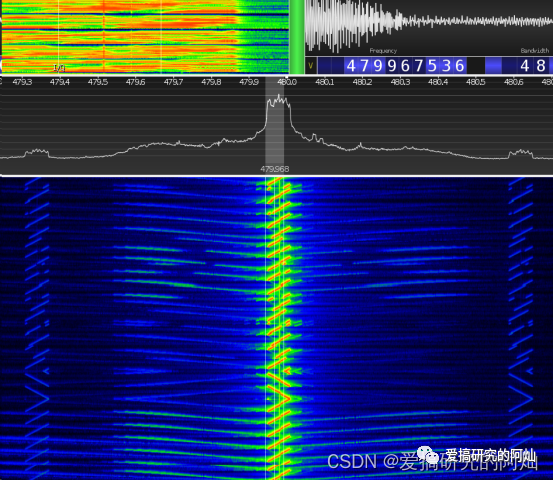Click the 479.5 mark on the frequency scale
This screenshot has height=481, width=554.
tap(98, 82)
